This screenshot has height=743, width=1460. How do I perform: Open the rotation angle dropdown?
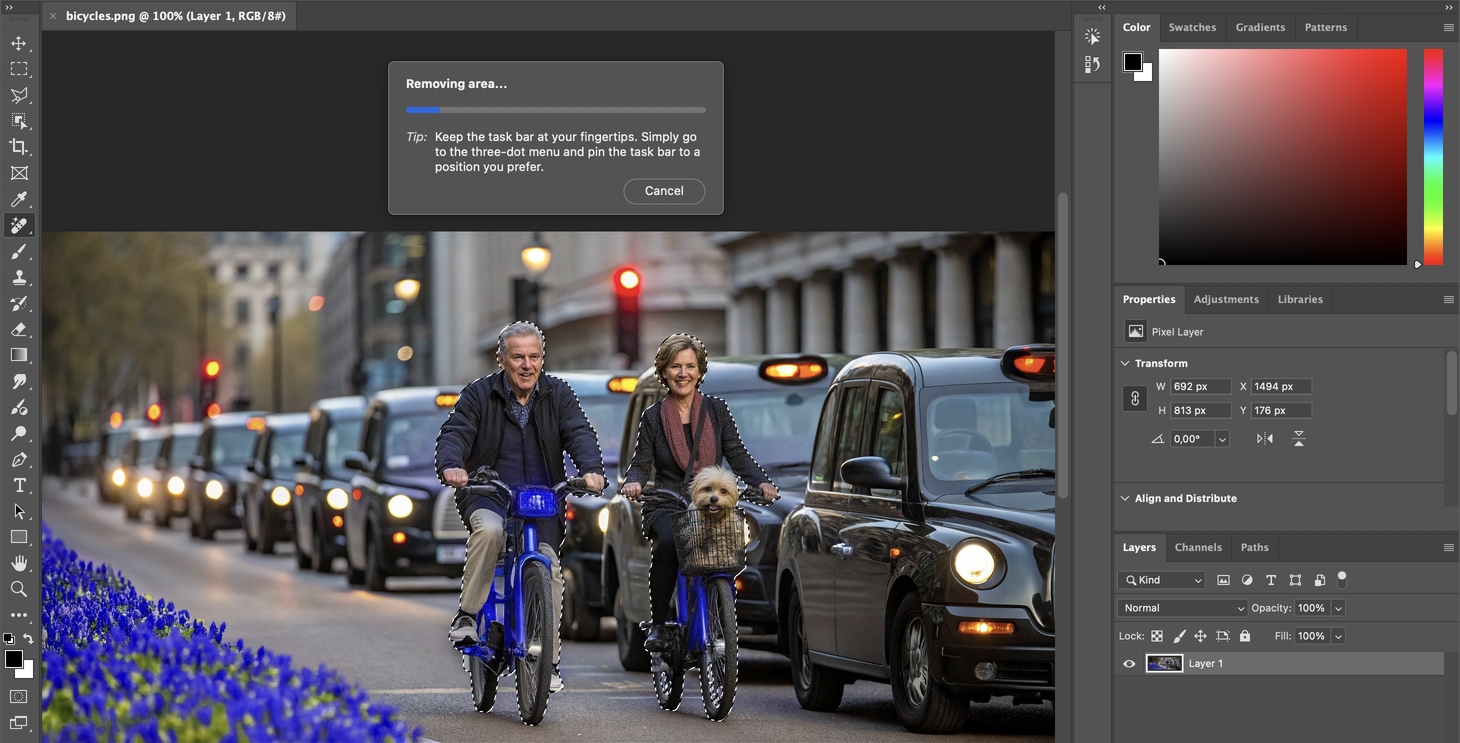1222,439
